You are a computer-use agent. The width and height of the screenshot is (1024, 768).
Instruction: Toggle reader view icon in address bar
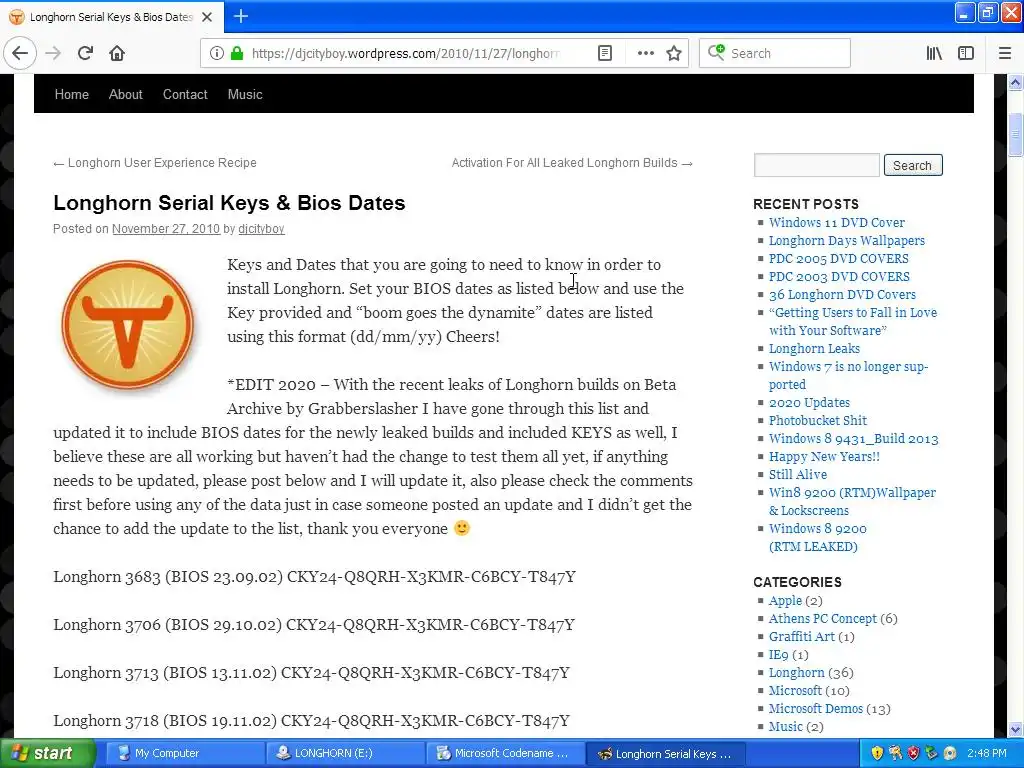click(605, 53)
